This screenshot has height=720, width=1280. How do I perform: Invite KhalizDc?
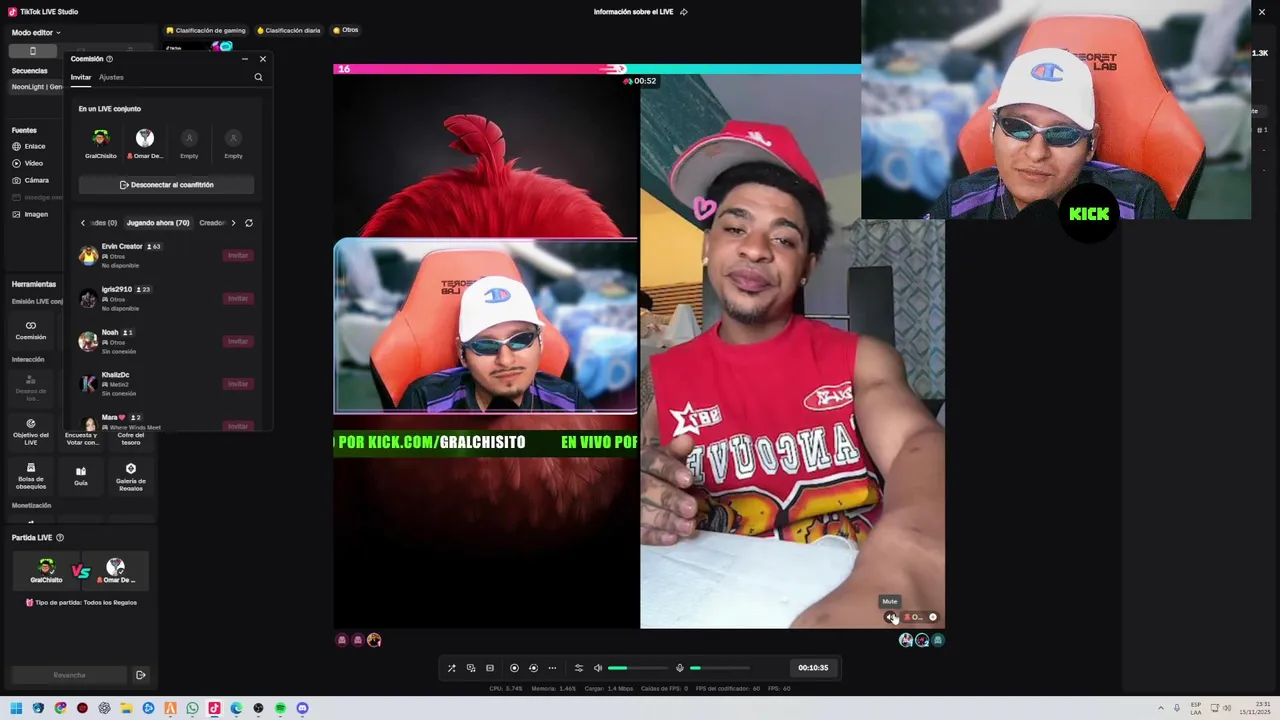[x=238, y=384]
